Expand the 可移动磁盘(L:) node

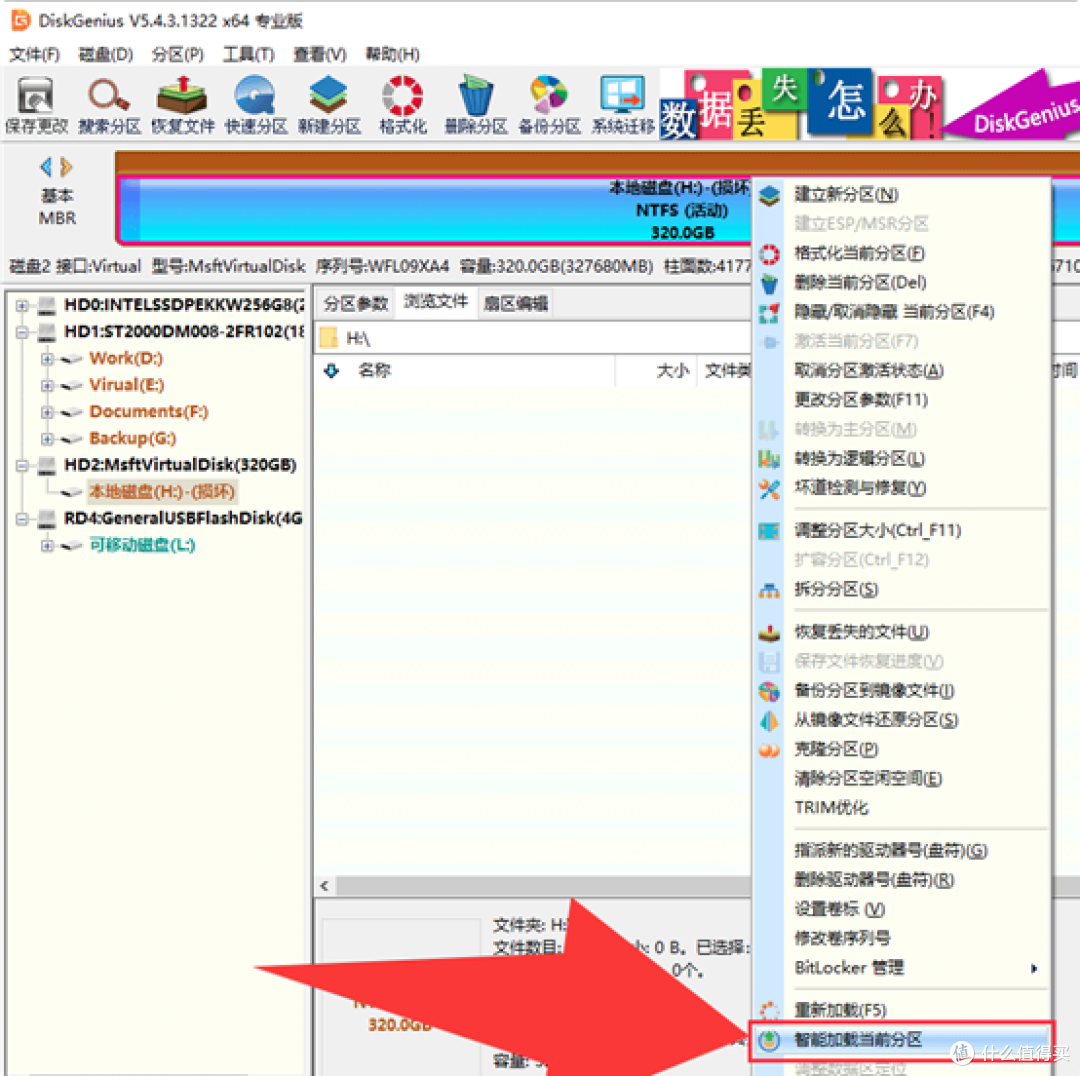47,546
